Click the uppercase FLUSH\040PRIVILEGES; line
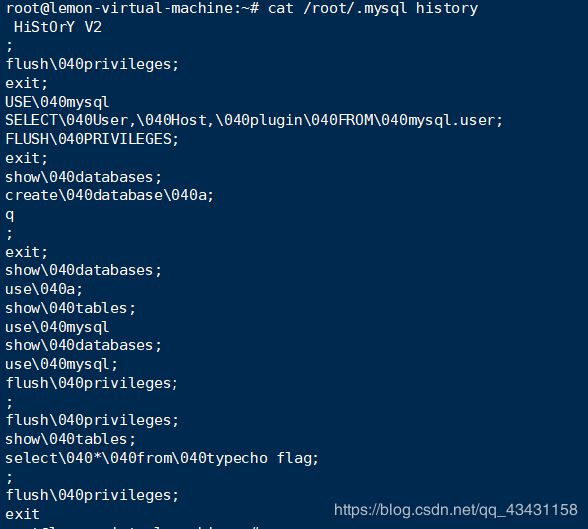This screenshot has width=588, height=529. [x=92, y=139]
